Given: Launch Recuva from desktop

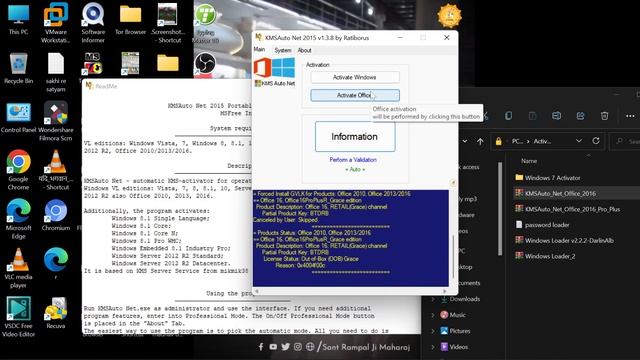Looking at the screenshot, I should [56, 313].
